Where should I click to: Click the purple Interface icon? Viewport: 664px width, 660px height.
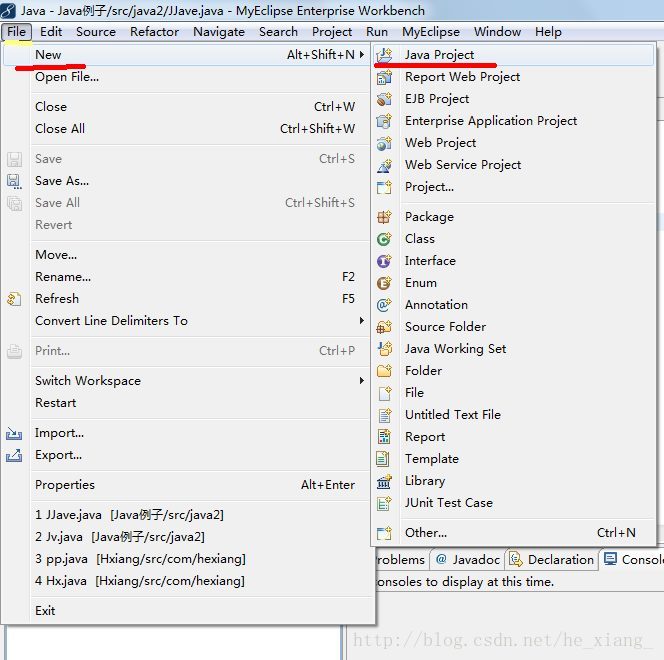[384, 261]
